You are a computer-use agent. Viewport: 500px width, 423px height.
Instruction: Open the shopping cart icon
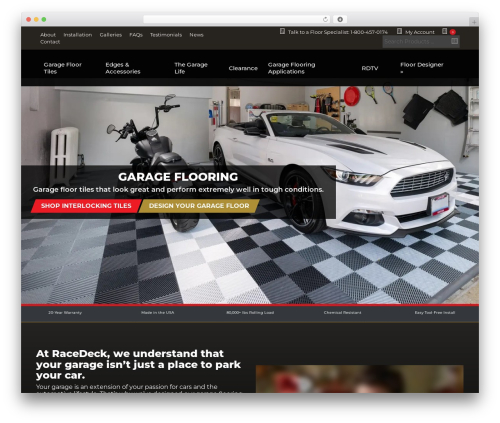tap(445, 31)
